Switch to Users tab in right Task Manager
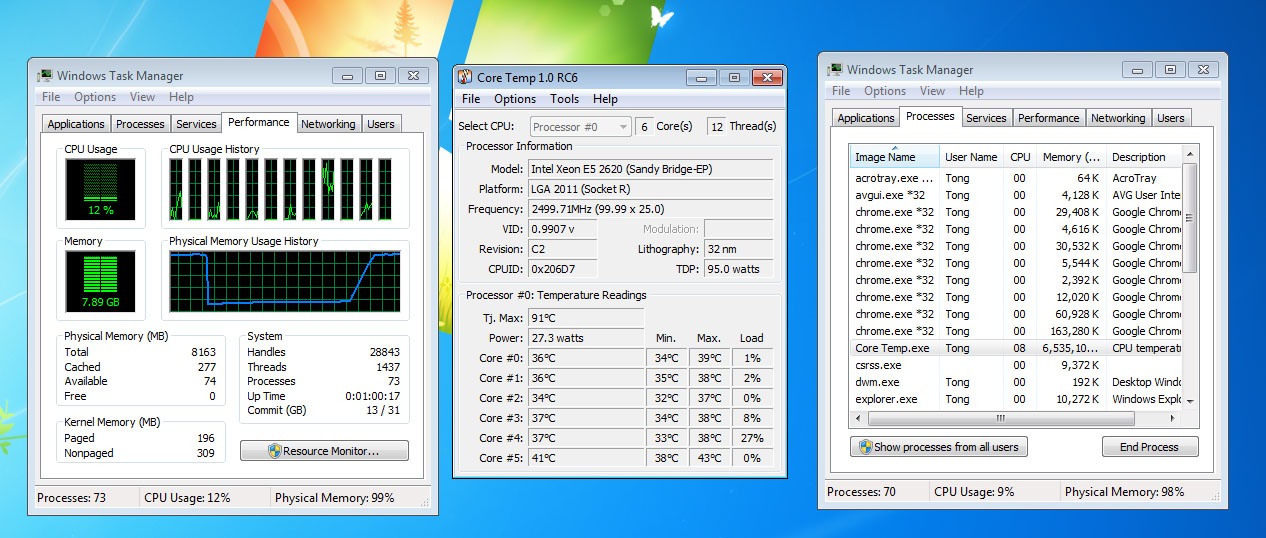The image size is (1266, 538). click(1171, 118)
